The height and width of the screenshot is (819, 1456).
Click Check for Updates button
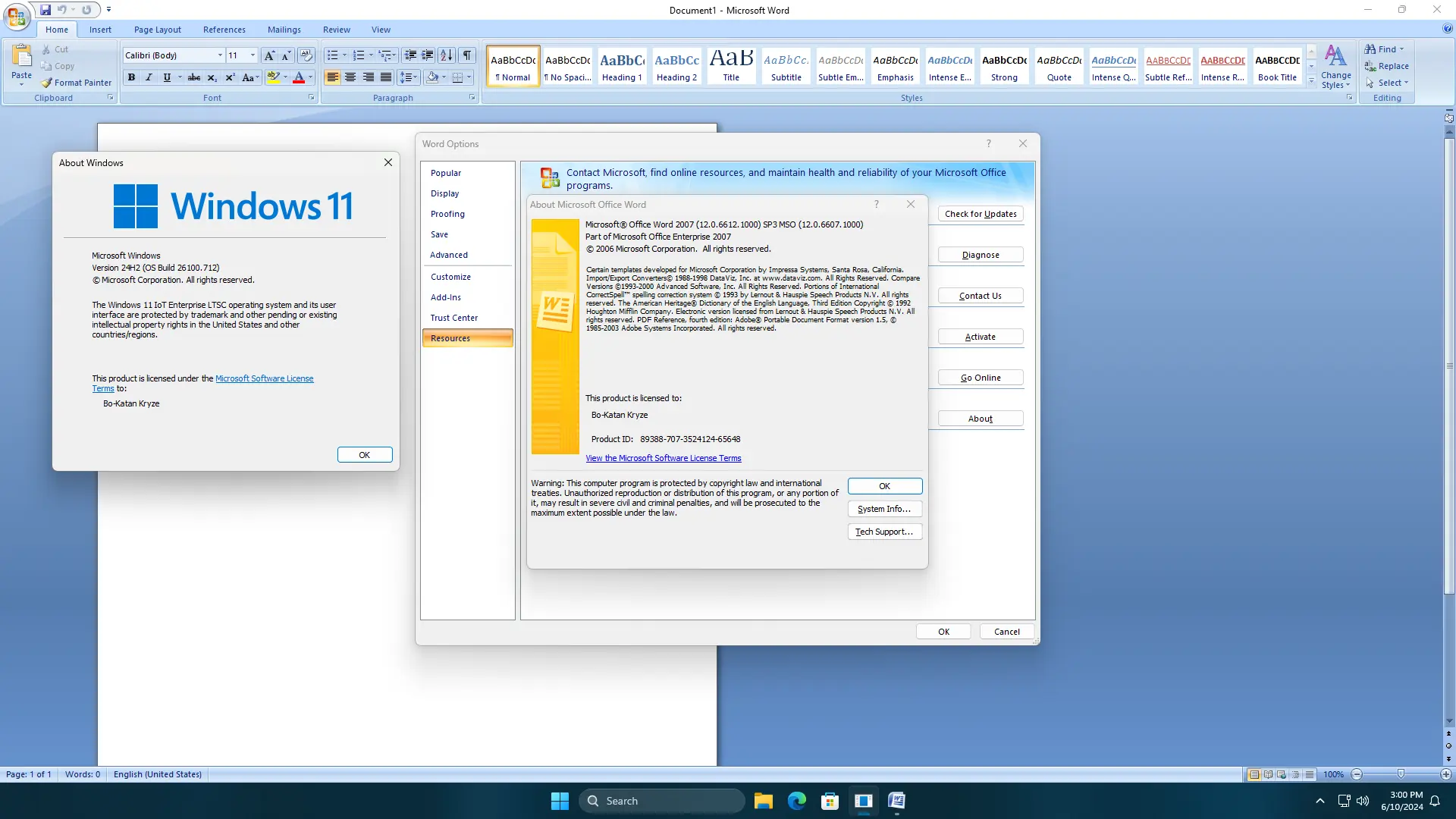click(x=981, y=214)
